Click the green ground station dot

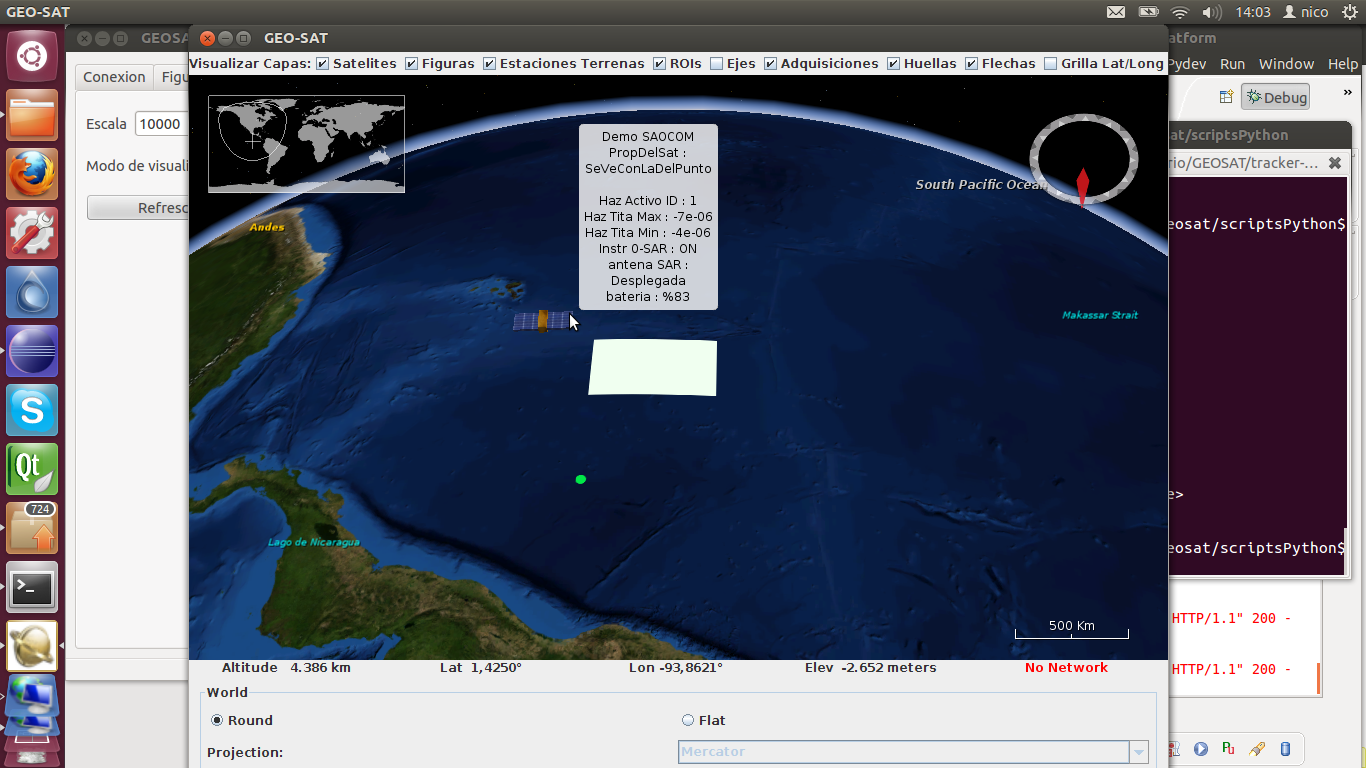point(580,479)
